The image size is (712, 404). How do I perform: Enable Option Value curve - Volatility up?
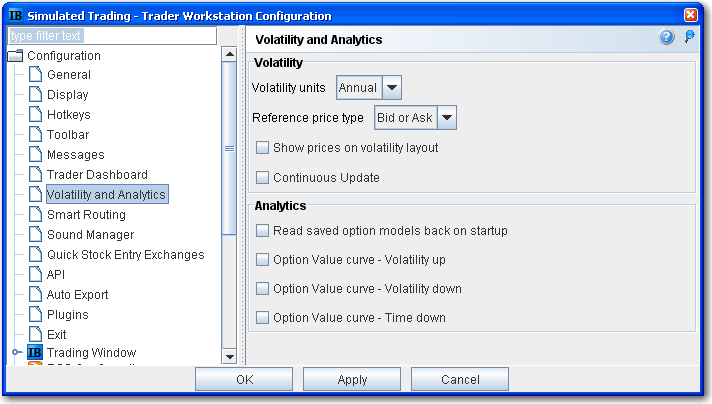(262, 260)
